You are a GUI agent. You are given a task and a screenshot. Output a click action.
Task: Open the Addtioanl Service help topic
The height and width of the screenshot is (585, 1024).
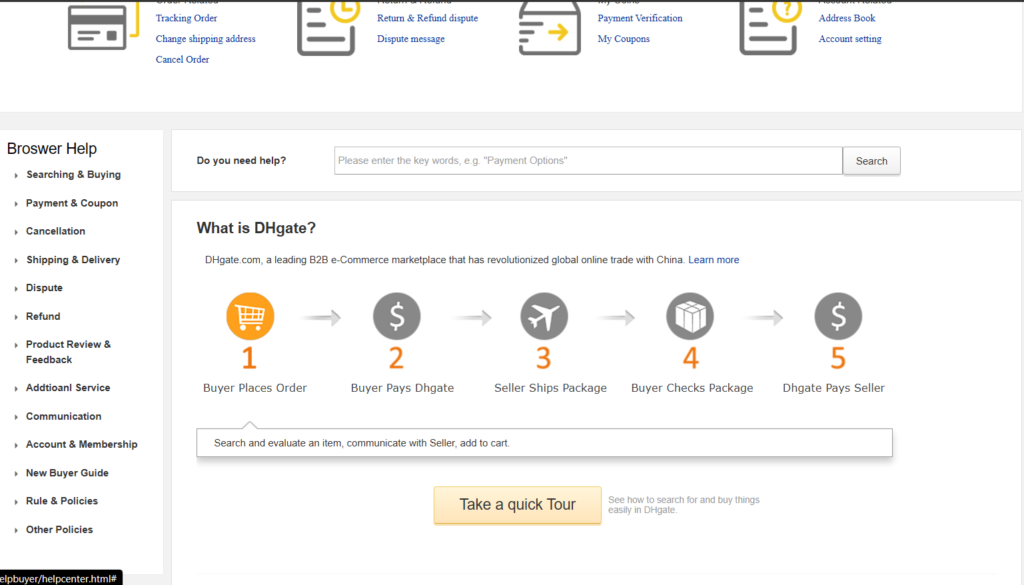68,387
